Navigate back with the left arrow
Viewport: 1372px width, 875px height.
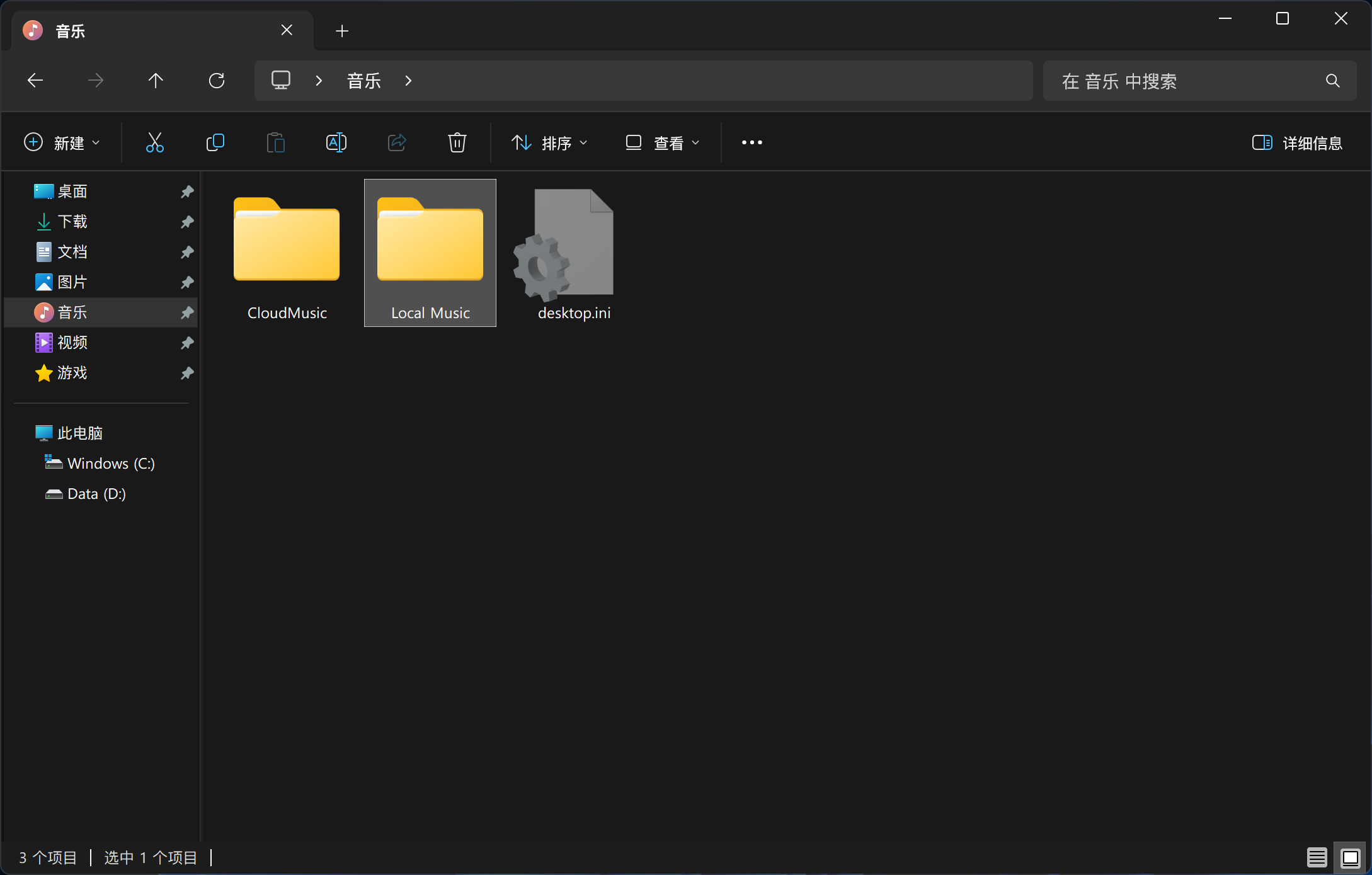pyautogui.click(x=35, y=81)
